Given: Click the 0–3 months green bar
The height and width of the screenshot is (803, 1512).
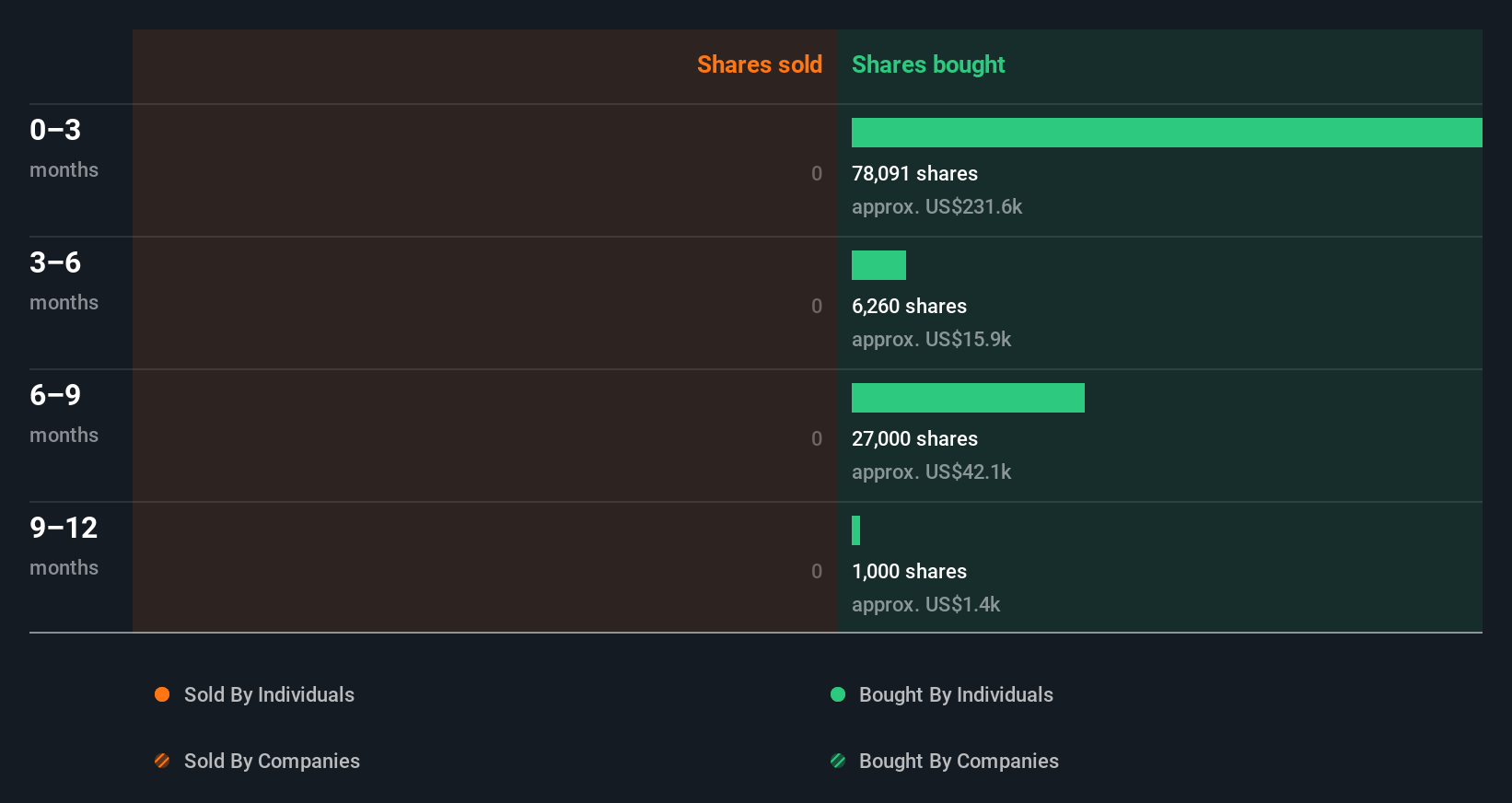Looking at the screenshot, I should click(1167, 133).
